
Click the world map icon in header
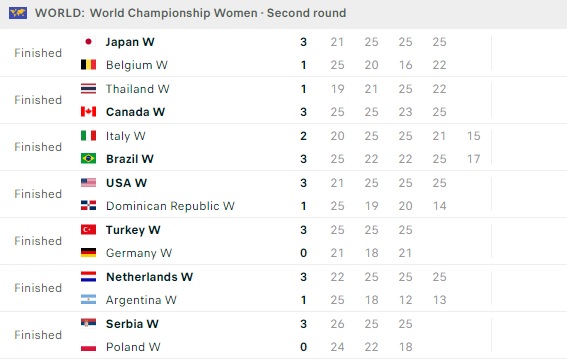(x=18, y=13)
